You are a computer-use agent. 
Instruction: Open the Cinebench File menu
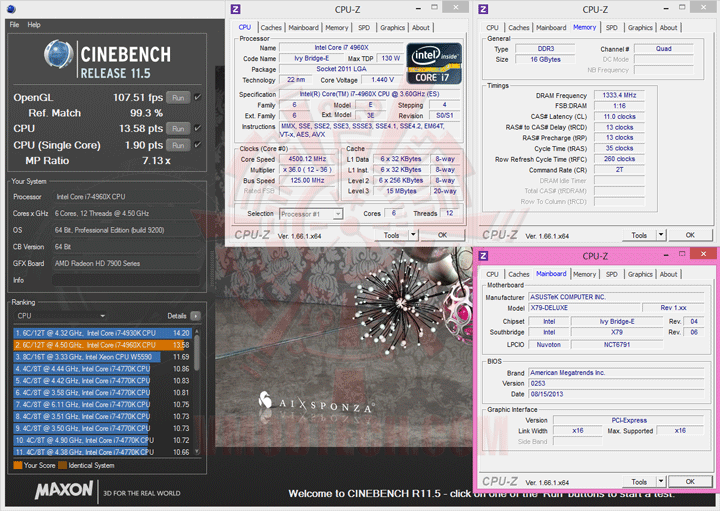pos(14,25)
